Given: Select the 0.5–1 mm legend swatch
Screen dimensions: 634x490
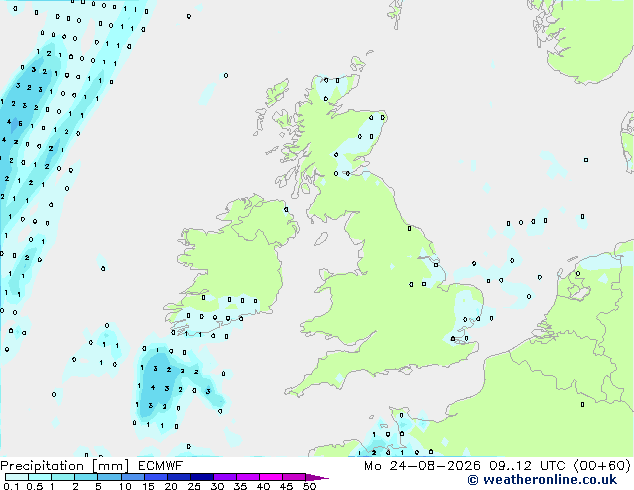Looking at the screenshot, I should coord(40,477).
